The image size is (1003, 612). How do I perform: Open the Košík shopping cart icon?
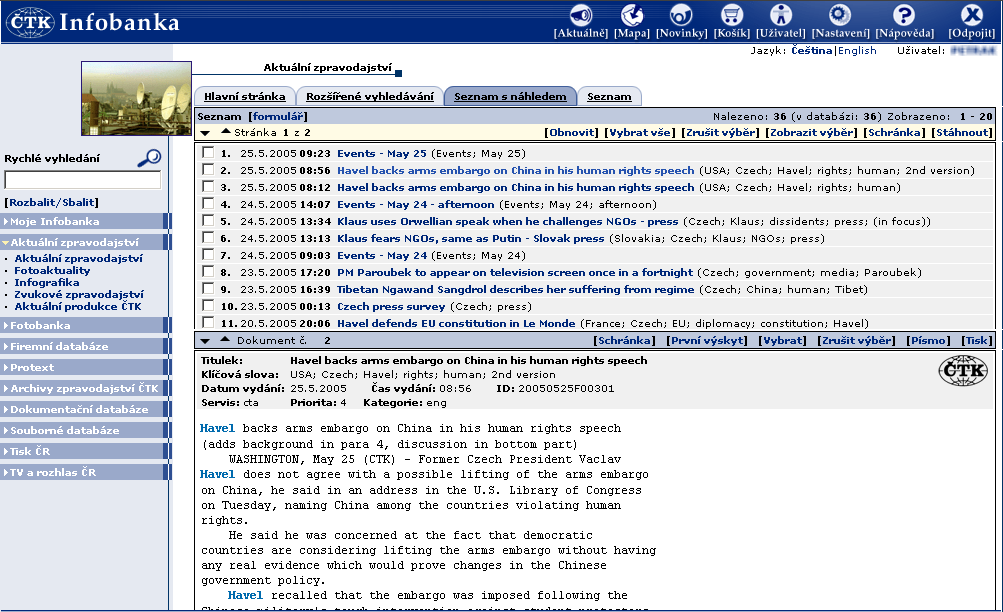(x=731, y=16)
